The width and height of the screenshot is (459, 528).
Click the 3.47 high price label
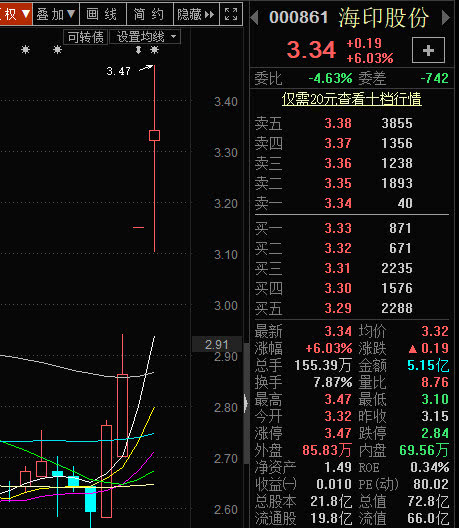point(118,71)
